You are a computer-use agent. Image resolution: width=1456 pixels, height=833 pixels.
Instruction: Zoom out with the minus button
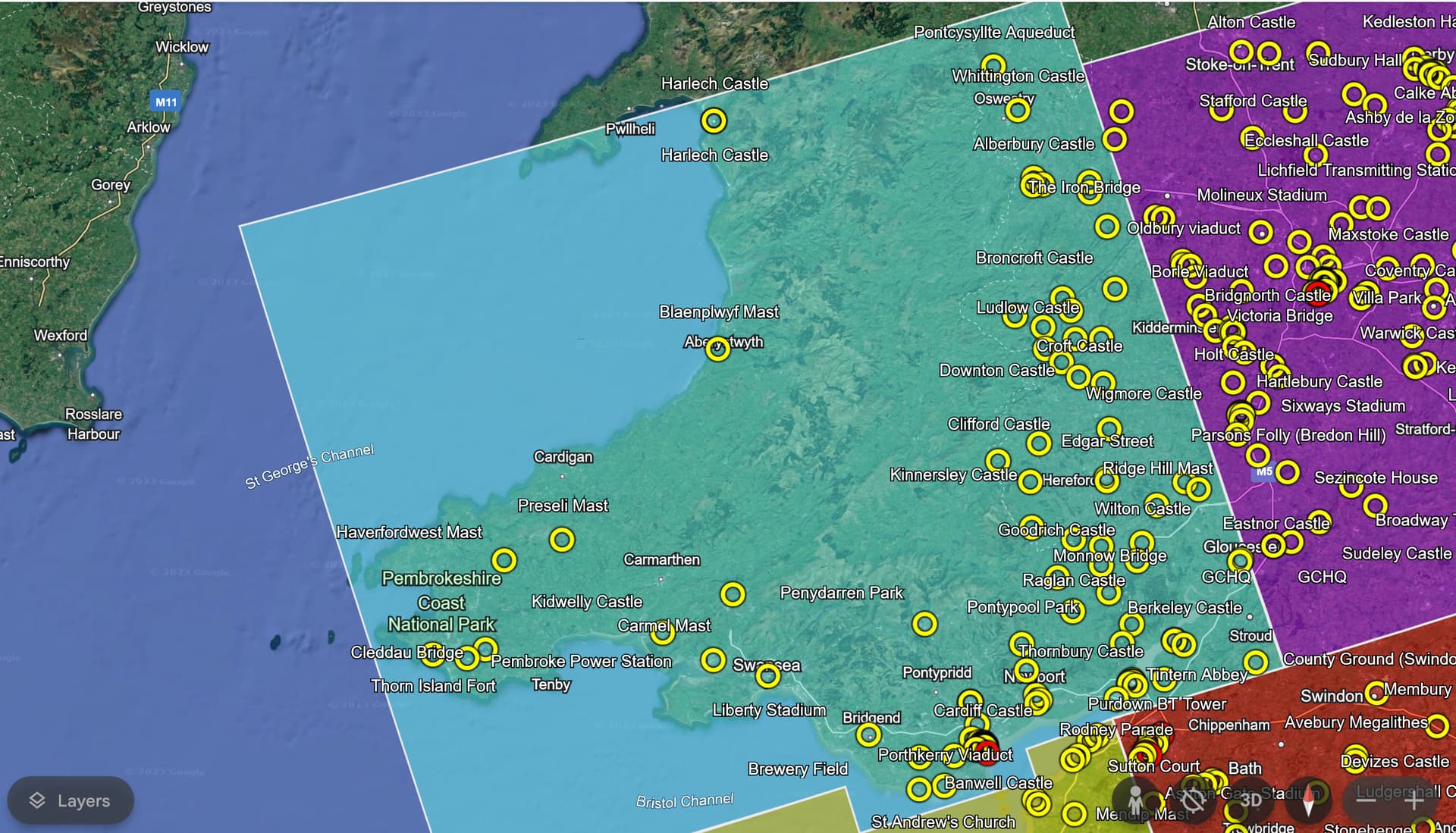tap(1366, 800)
